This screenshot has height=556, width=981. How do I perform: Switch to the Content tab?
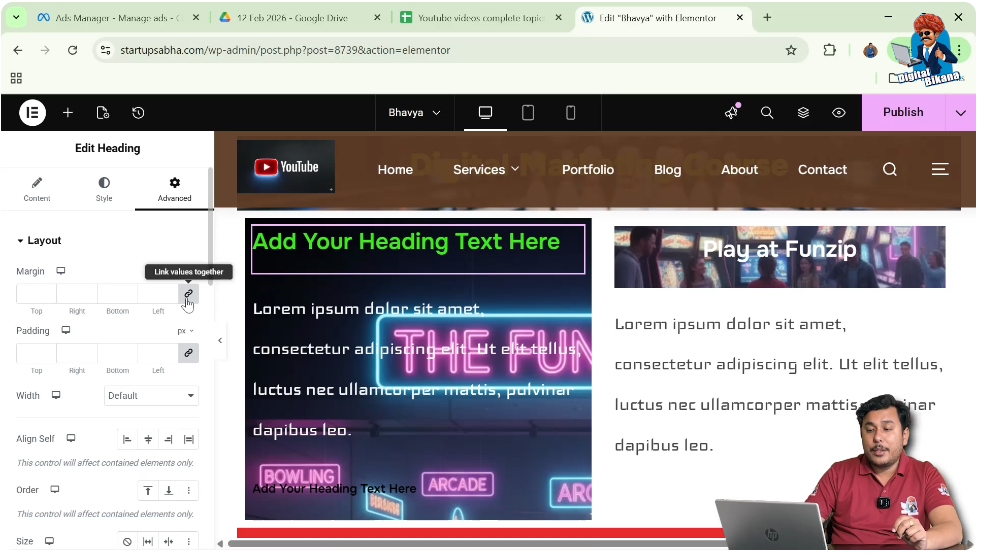coord(37,189)
